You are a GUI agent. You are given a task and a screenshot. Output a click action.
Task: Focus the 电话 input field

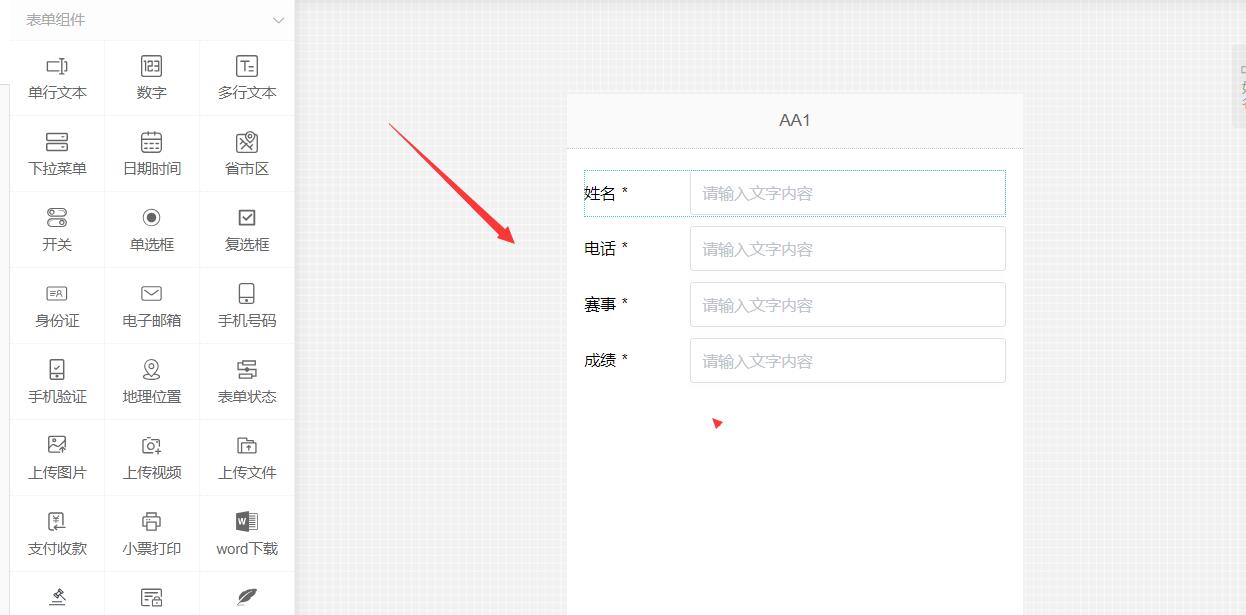point(848,249)
